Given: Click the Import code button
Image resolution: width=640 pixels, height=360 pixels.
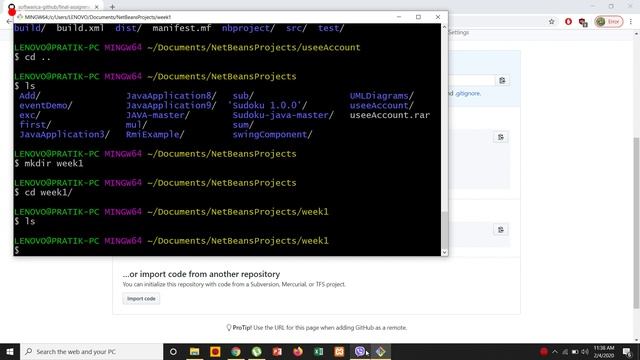Looking at the screenshot, I should (141, 299).
